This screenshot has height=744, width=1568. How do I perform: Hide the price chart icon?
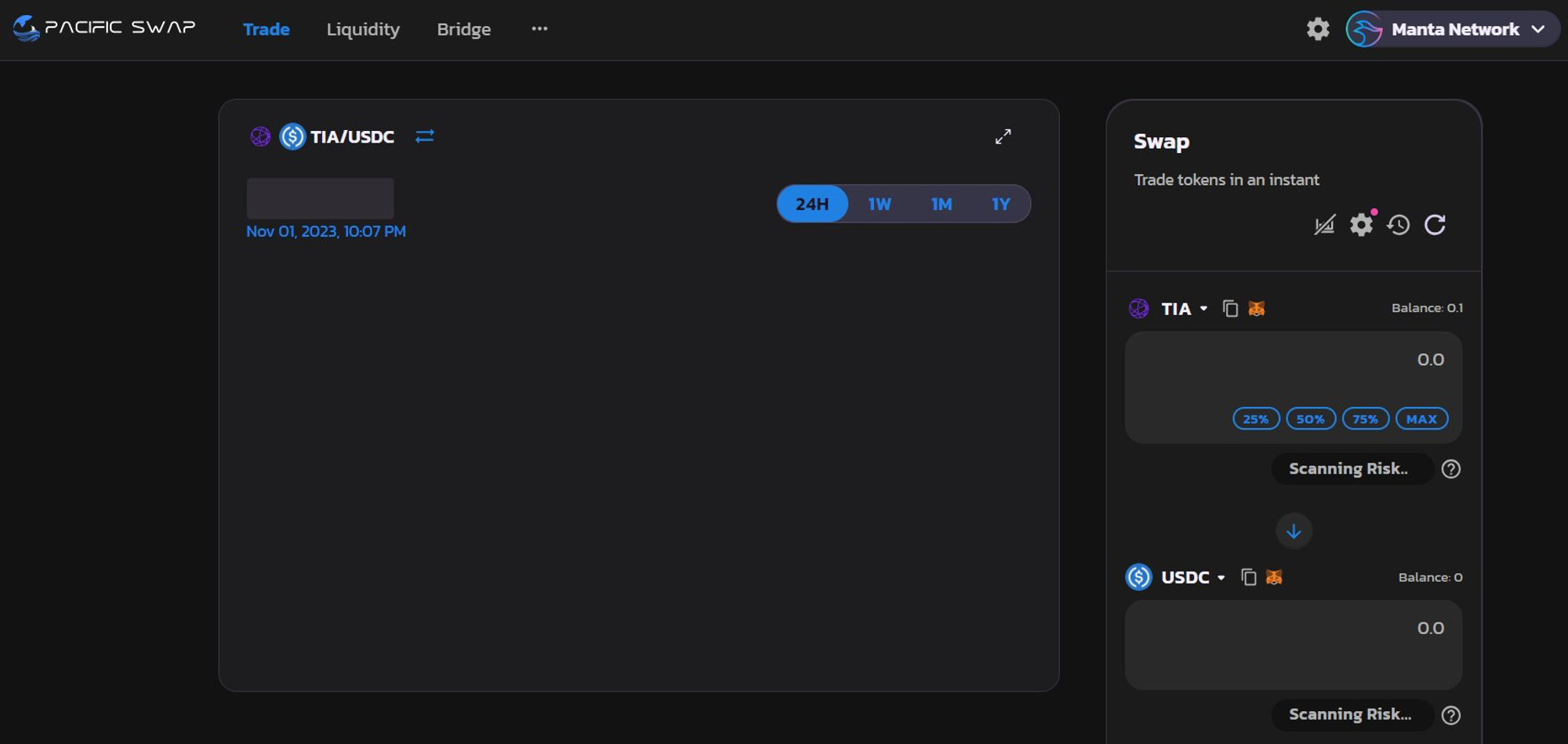(1324, 225)
